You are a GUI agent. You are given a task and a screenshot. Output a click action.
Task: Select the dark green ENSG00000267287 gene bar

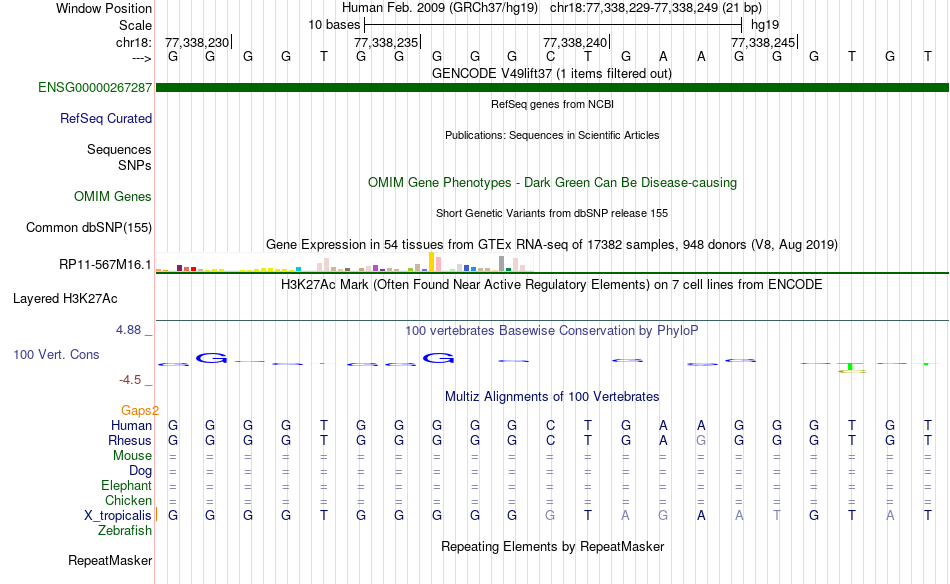(x=552, y=88)
